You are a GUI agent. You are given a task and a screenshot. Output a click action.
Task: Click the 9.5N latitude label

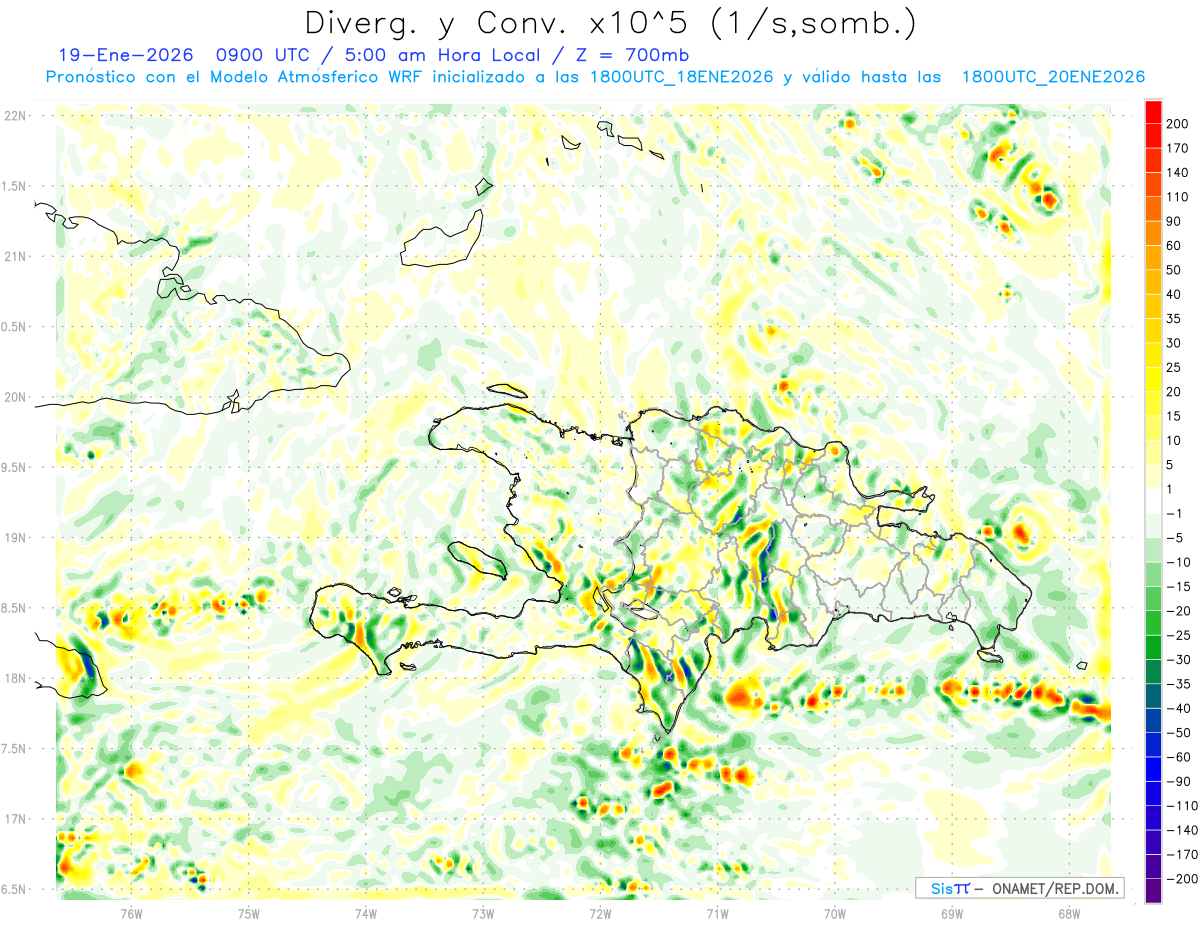(13, 467)
